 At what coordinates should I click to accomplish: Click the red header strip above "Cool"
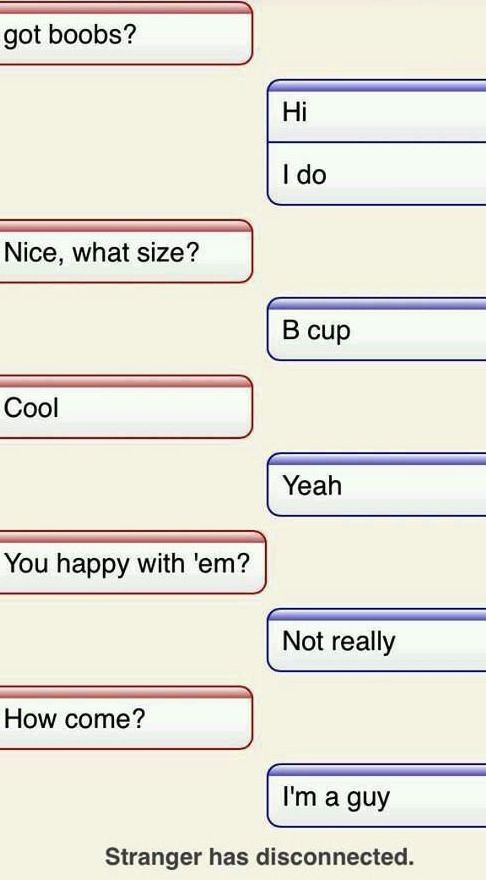(x=126, y=382)
